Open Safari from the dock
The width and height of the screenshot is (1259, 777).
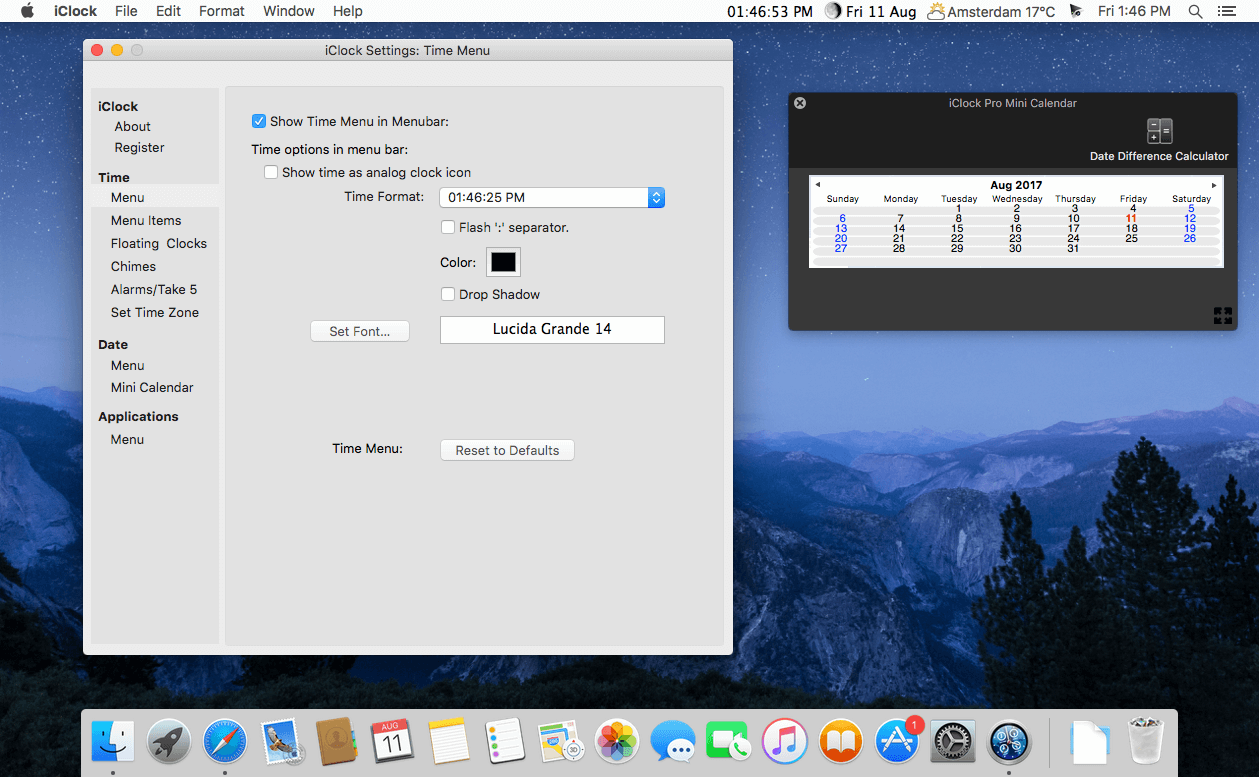tap(225, 742)
